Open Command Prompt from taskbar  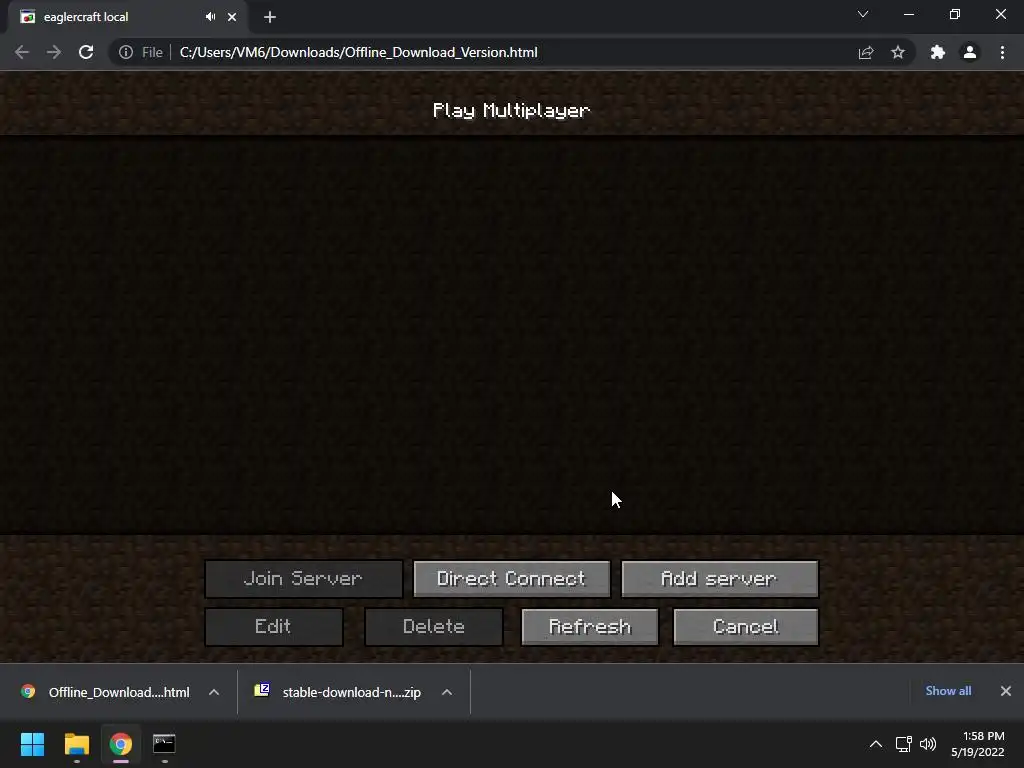click(x=164, y=744)
